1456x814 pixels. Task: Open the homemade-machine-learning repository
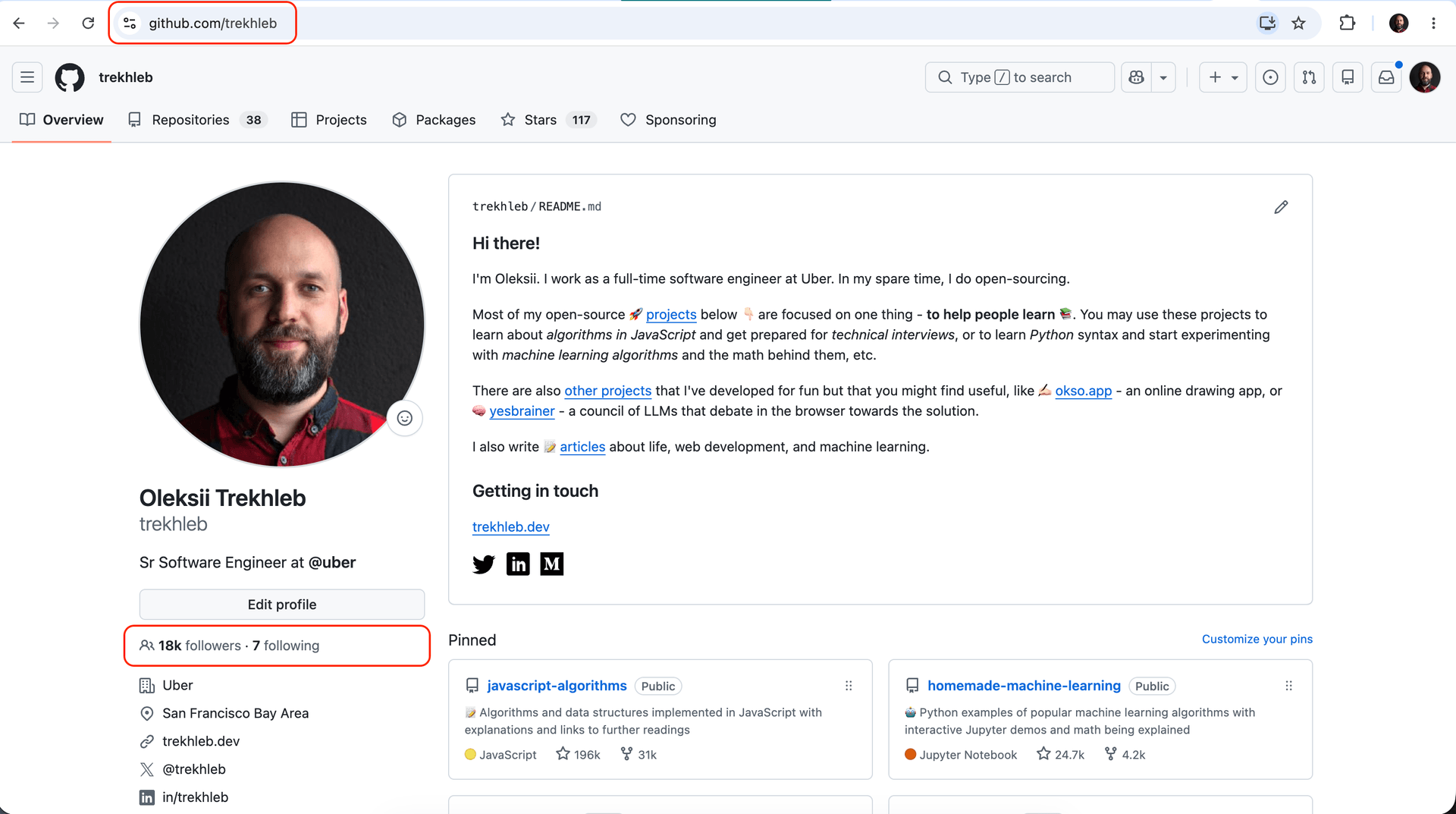1024,686
